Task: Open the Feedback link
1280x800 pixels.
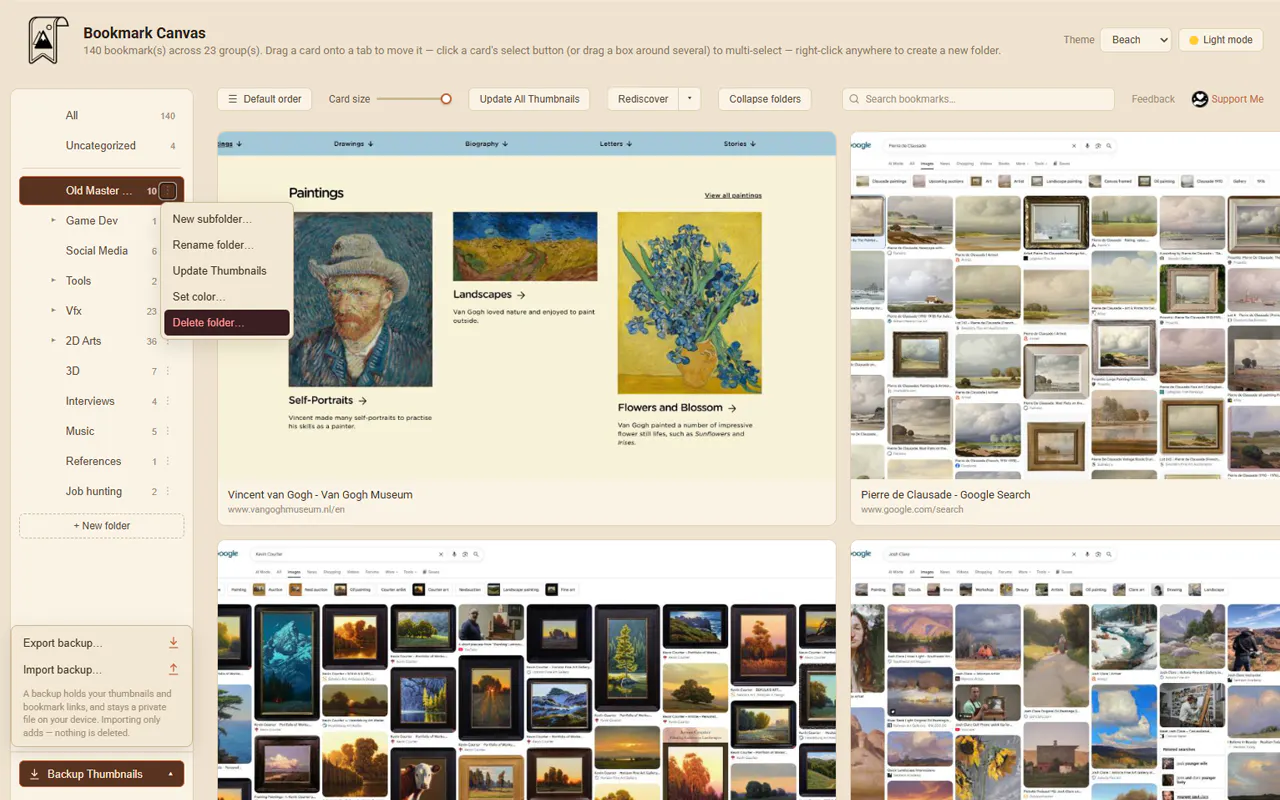Action: pos(1153,99)
